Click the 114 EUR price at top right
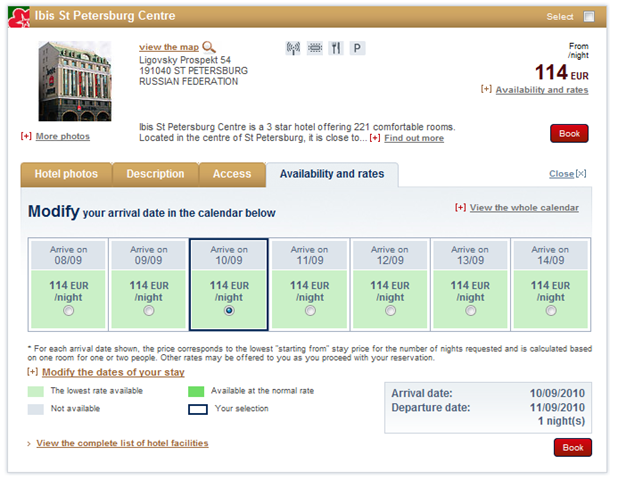Screen dimensions: 618x480 (x=562, y=73)
